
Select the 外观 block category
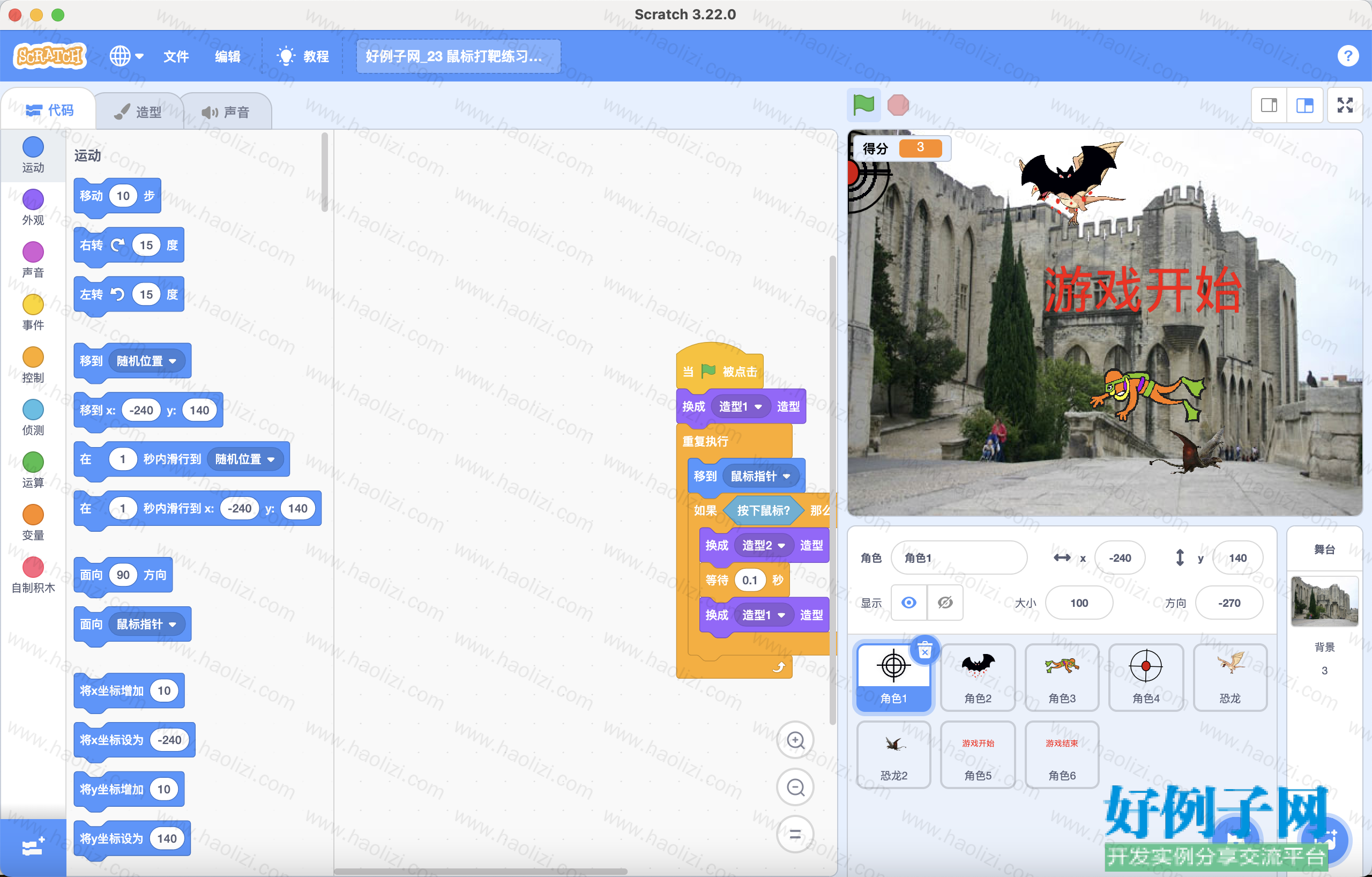(x=33, y=207)
